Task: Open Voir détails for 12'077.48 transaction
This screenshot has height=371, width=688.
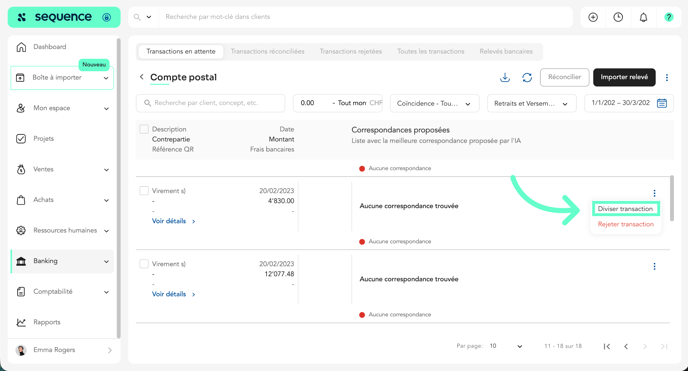Action: (173, 294)
